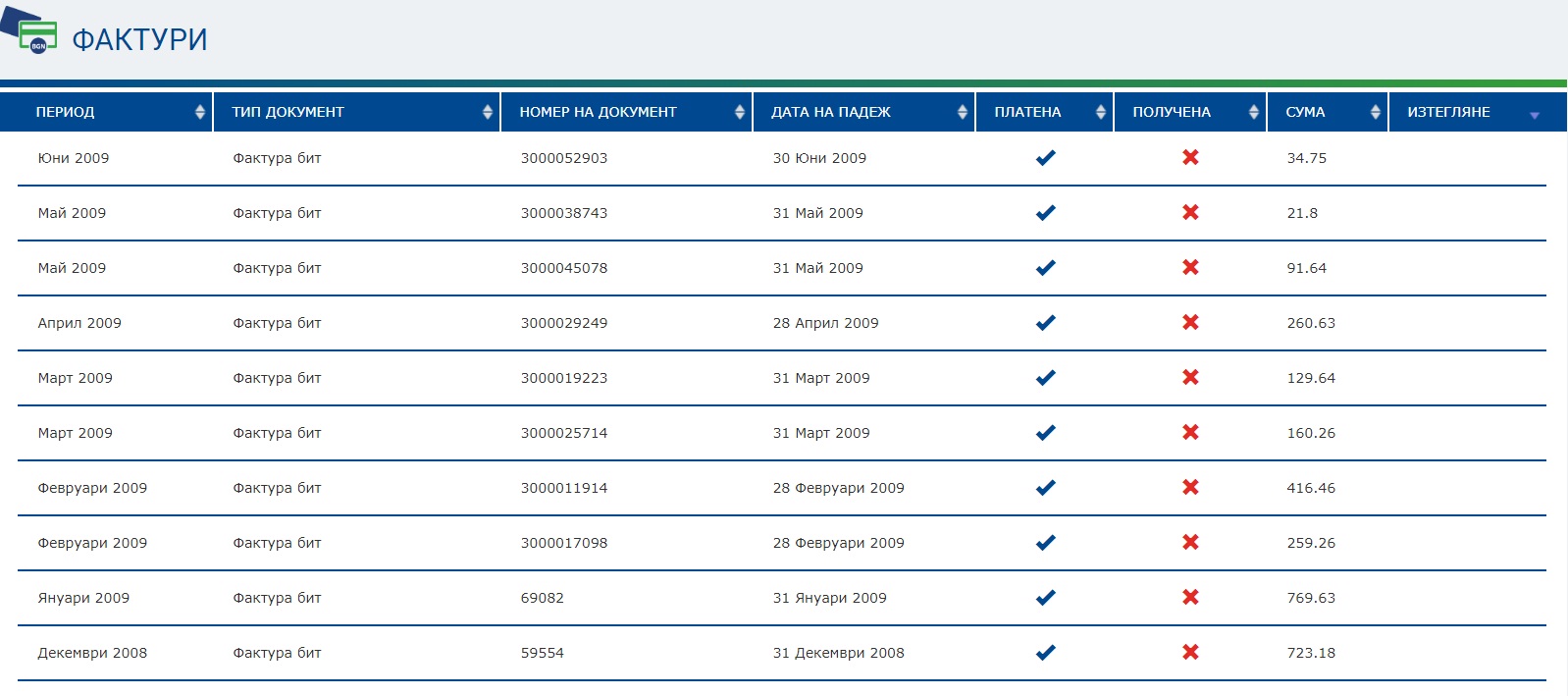The height and width of the screenshot is (696, 1568).
Task: Click the ПЛАТЕНА column header
Action: pos(1027,112)
